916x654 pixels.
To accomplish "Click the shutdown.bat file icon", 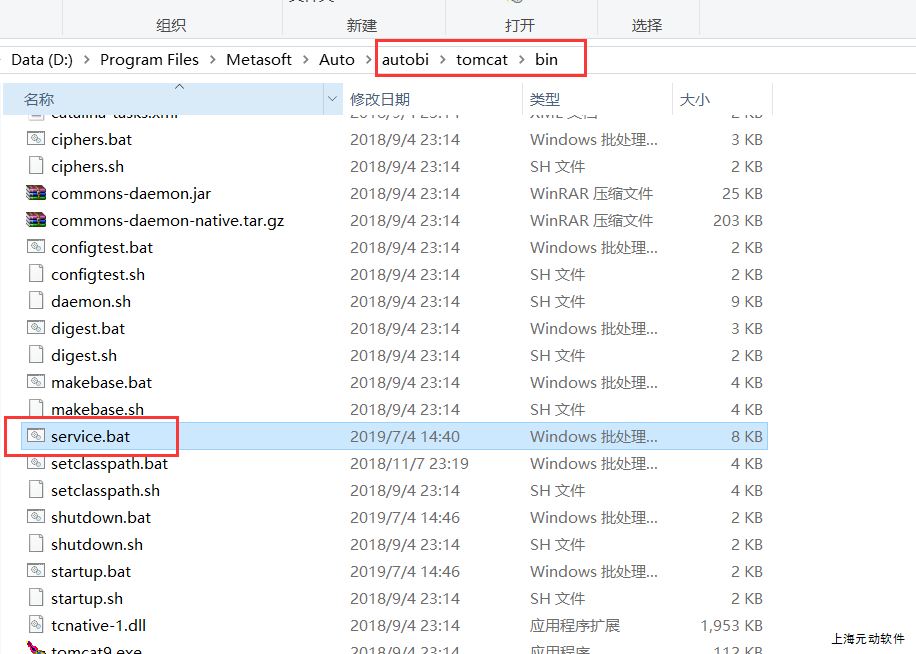I will 36,518.
